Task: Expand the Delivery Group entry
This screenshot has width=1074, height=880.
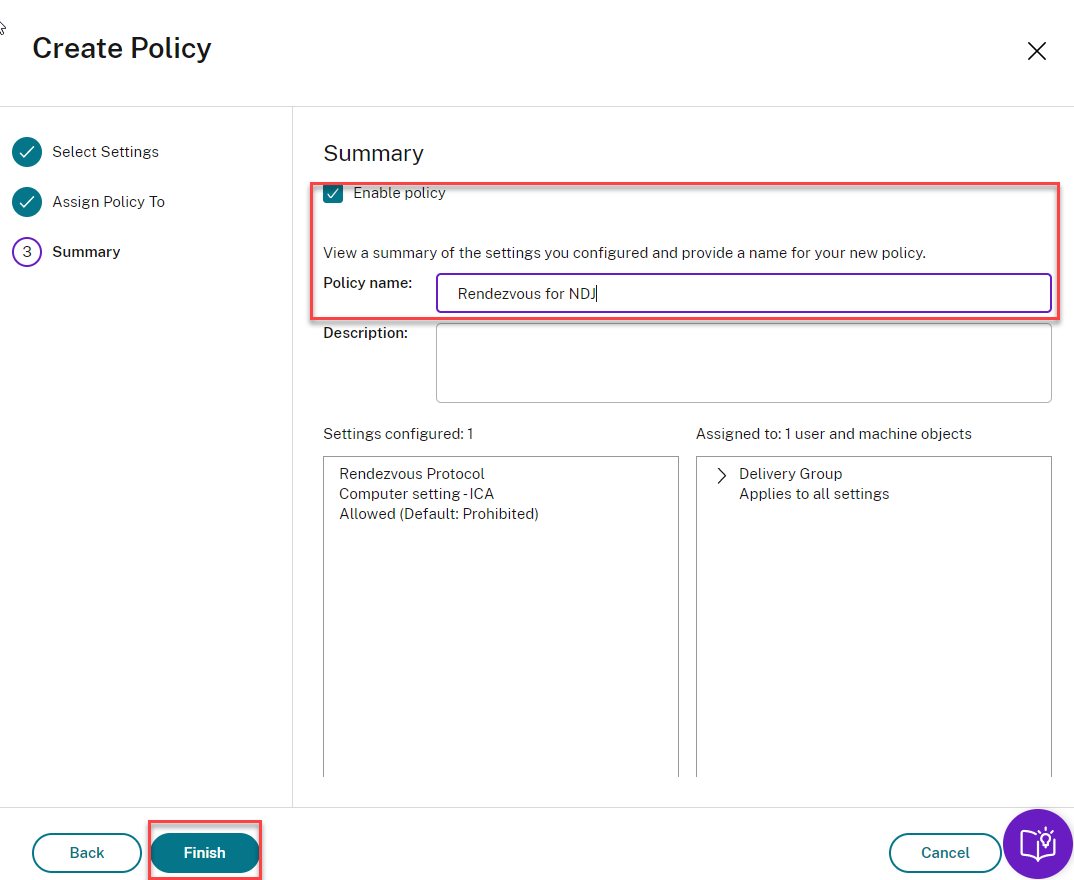Action: [x=722, y=475]
